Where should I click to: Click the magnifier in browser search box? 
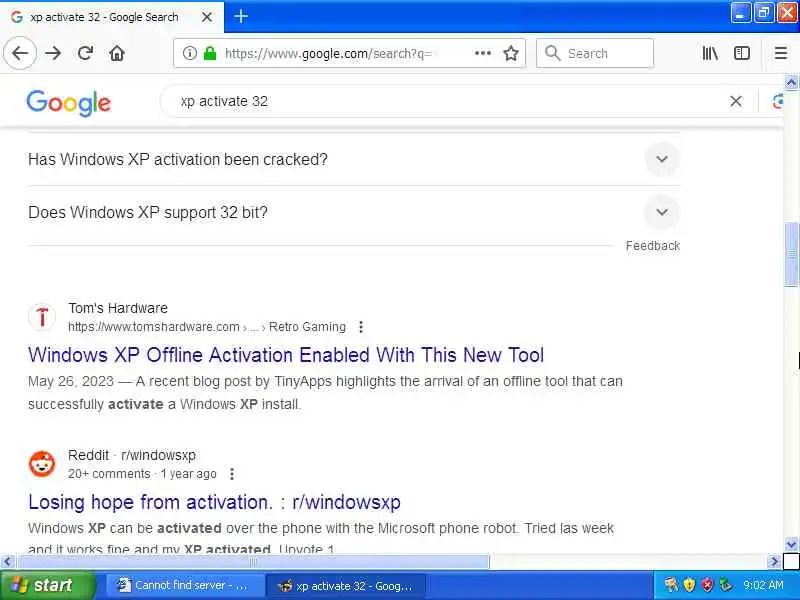552,53
